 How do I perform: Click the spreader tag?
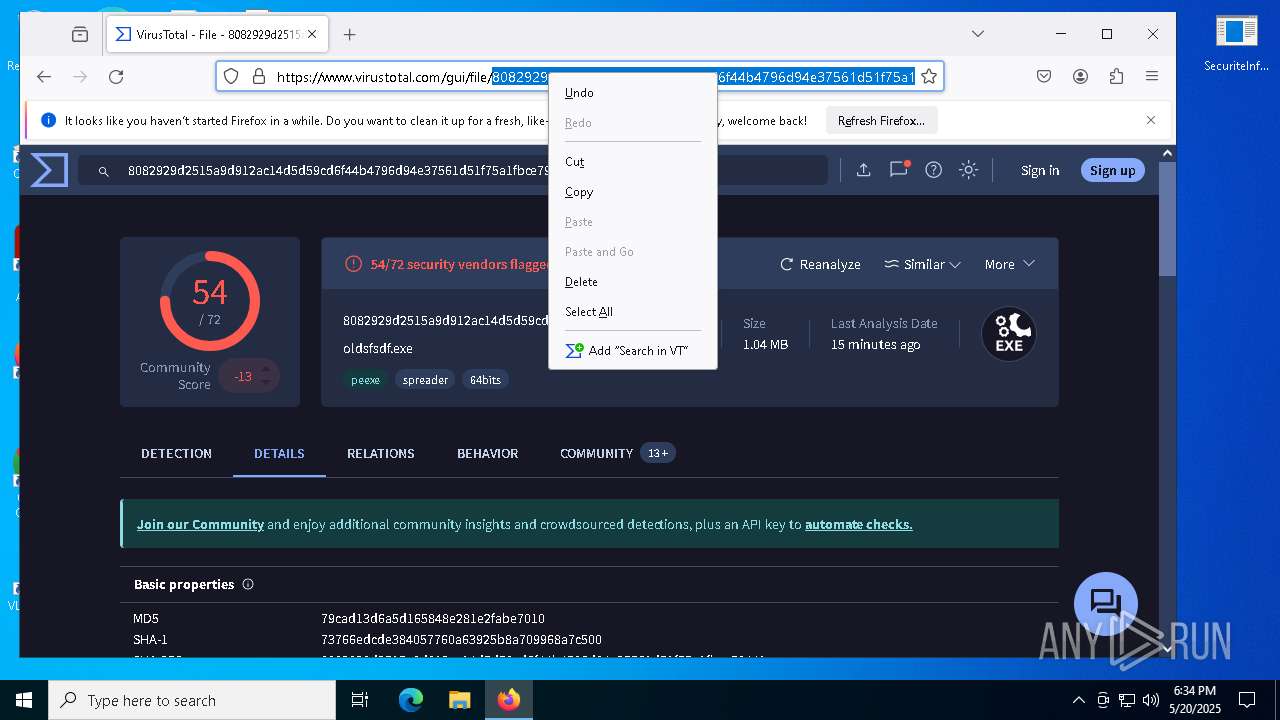click(x=425, y=380)
